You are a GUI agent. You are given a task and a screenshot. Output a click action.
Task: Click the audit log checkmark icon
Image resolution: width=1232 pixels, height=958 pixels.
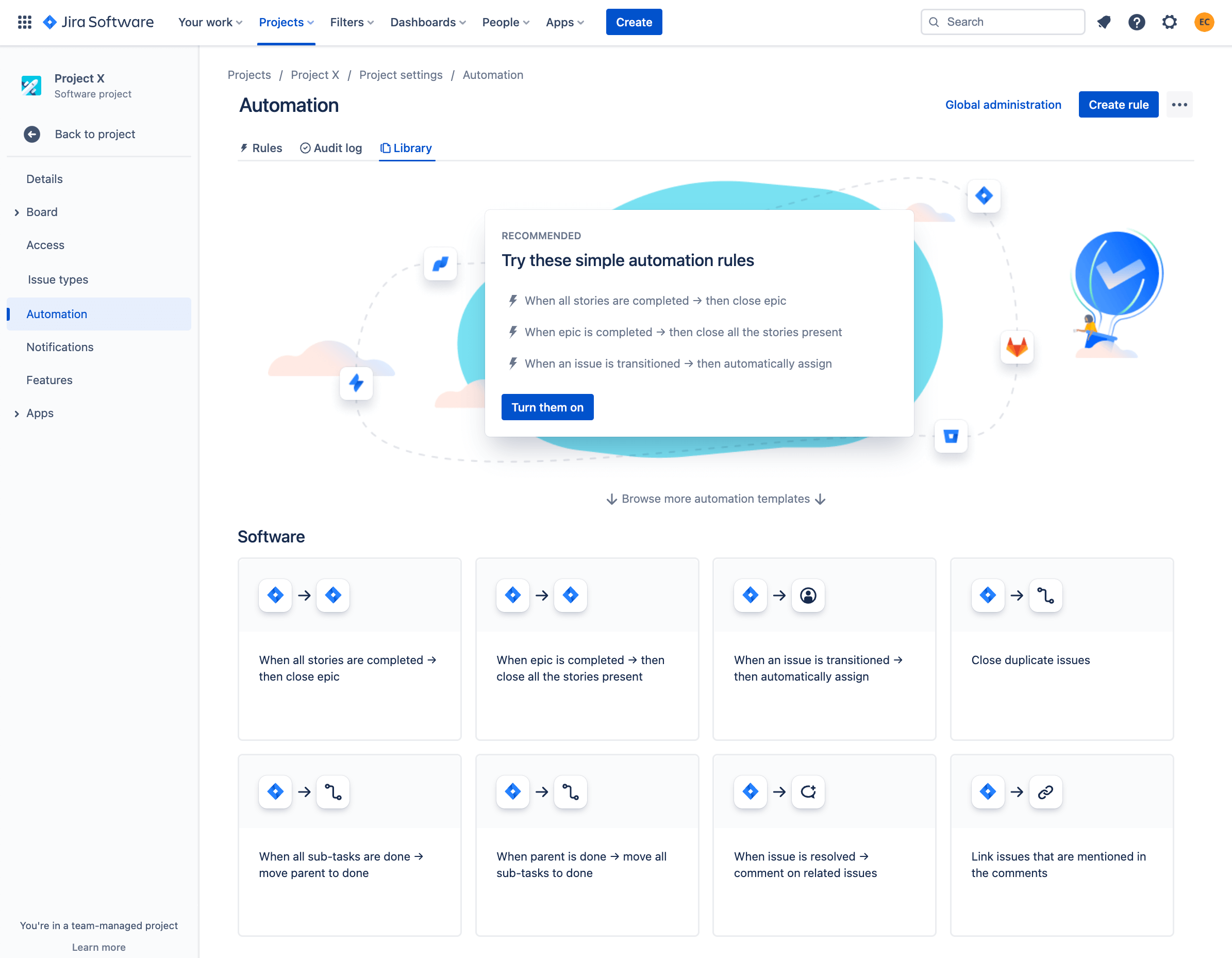(x=304, y=148)
